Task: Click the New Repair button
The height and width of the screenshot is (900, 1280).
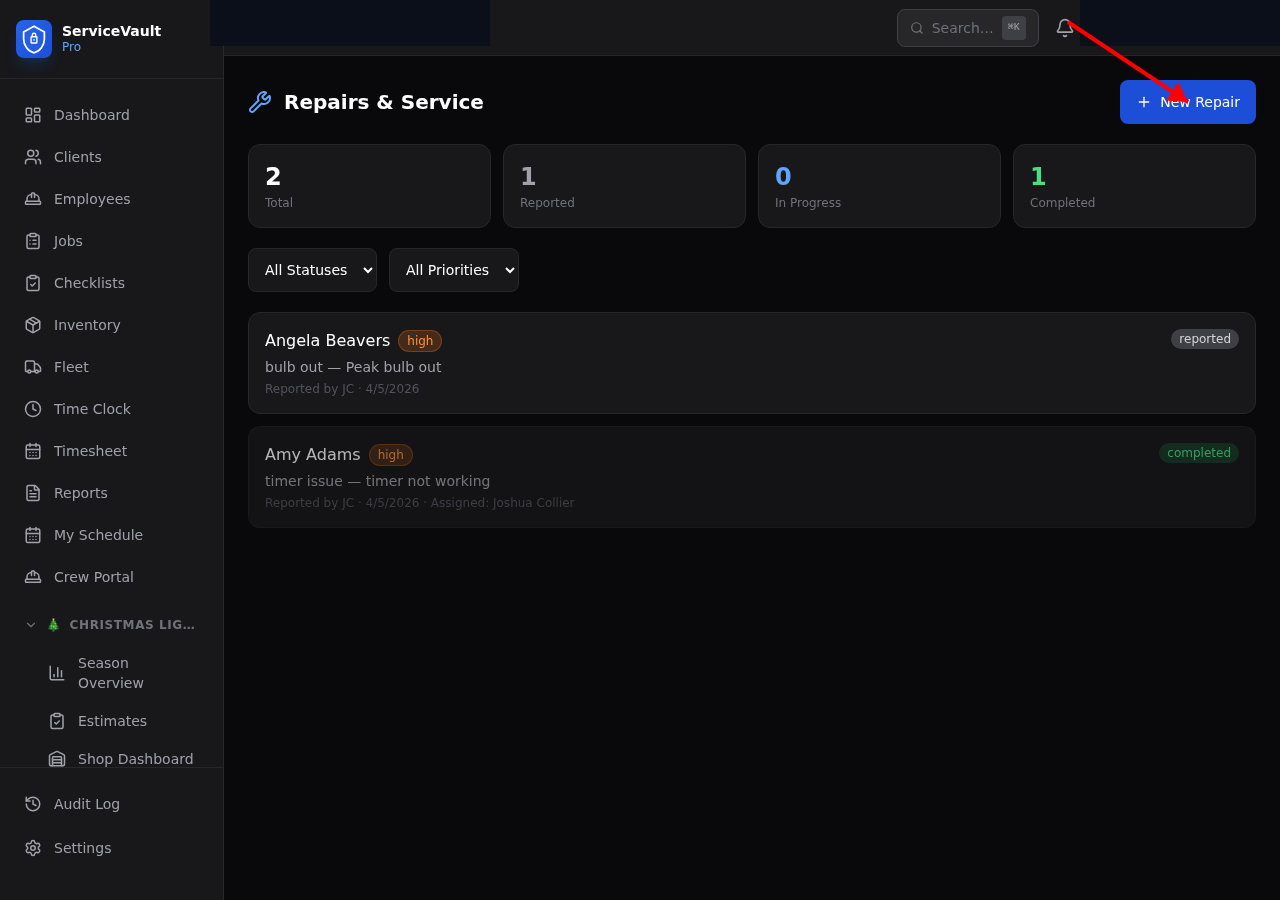Action: click(1187, 102)
